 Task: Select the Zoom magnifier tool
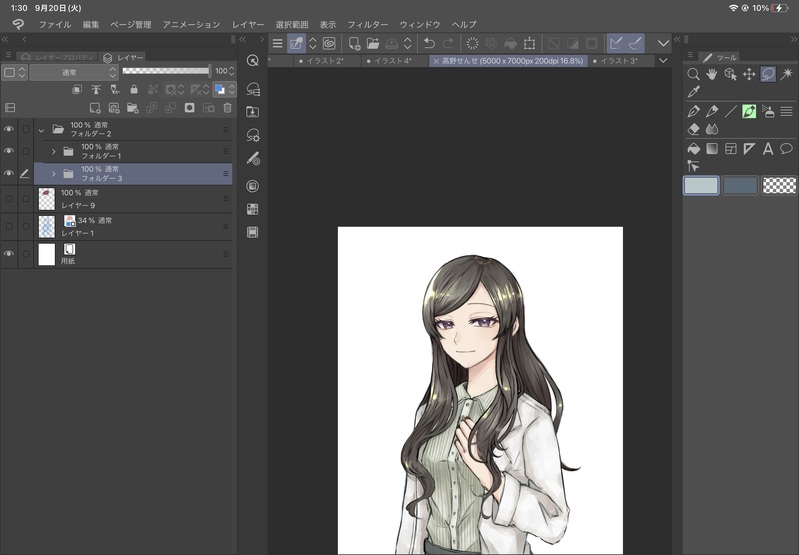(x=693, y=74)
